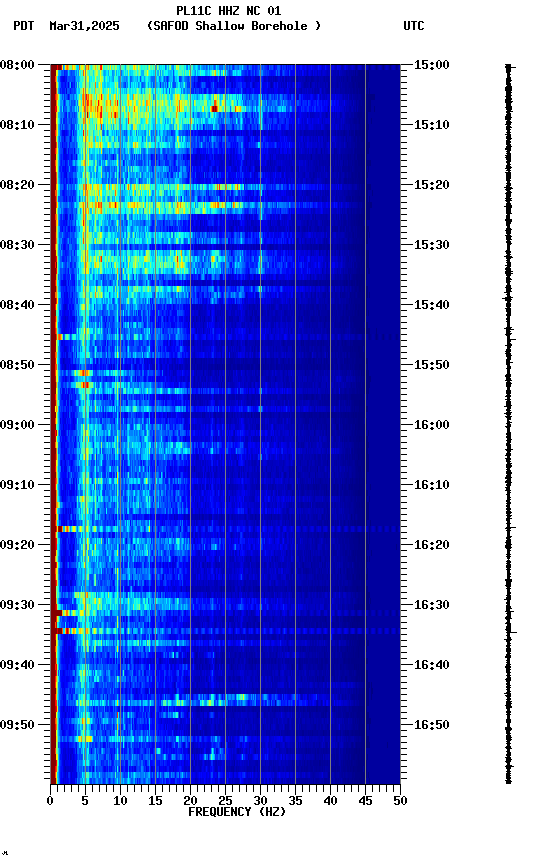Click the '15:20' UTC time label
552x864 pixels.
click(432, 185)
